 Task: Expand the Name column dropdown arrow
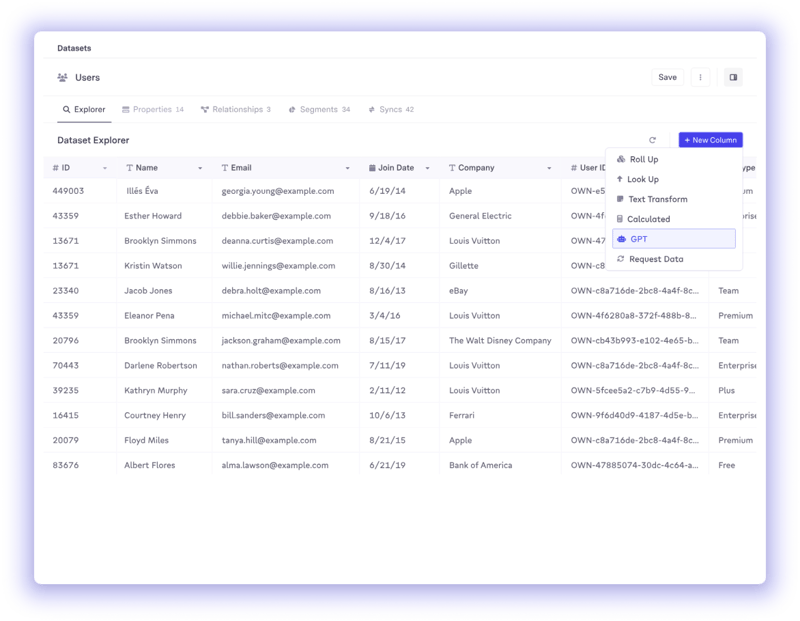[x=200, y=168]
